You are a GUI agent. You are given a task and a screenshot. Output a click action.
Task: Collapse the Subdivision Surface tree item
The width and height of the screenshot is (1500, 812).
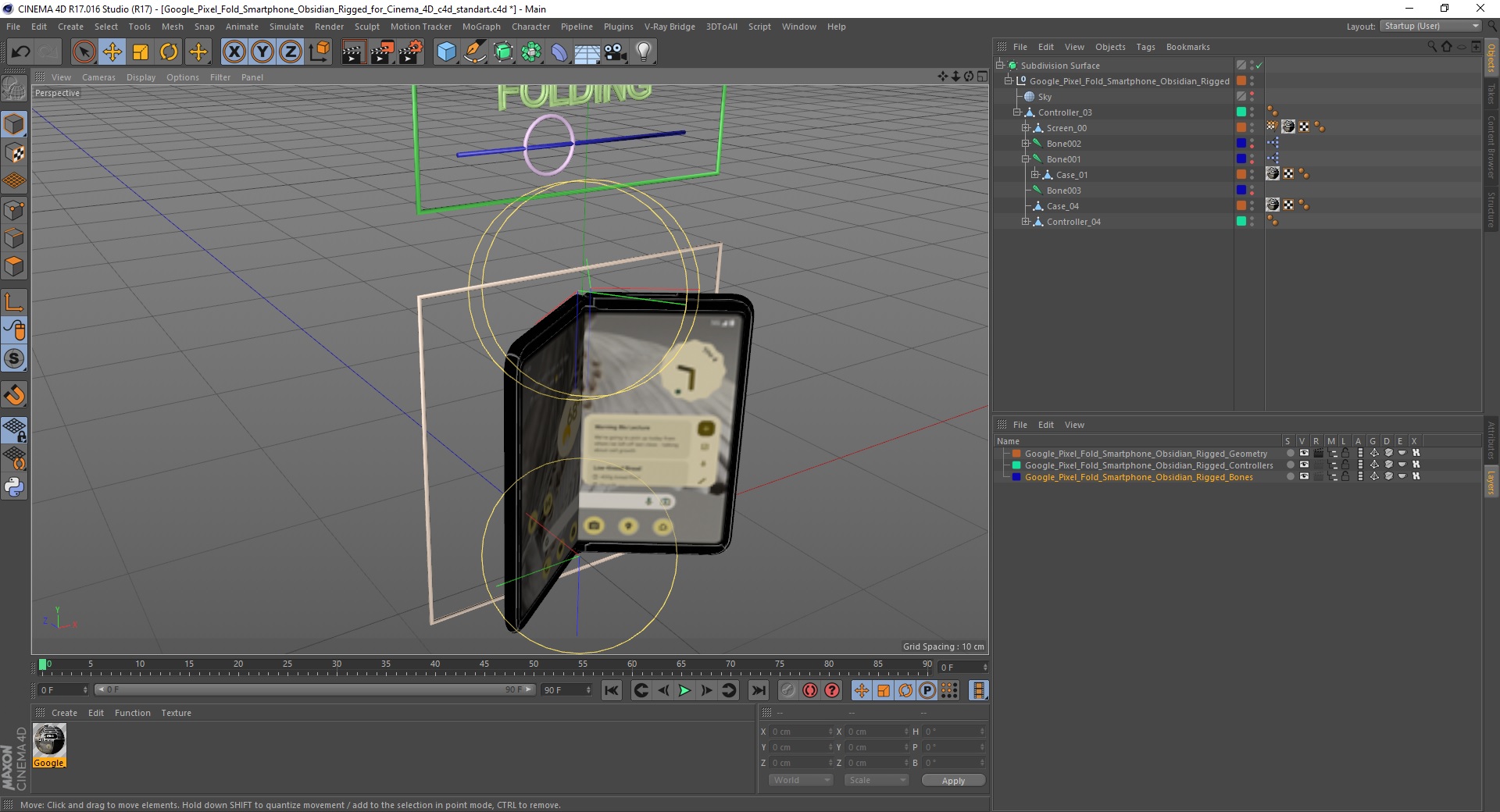[x=999, y=66]
